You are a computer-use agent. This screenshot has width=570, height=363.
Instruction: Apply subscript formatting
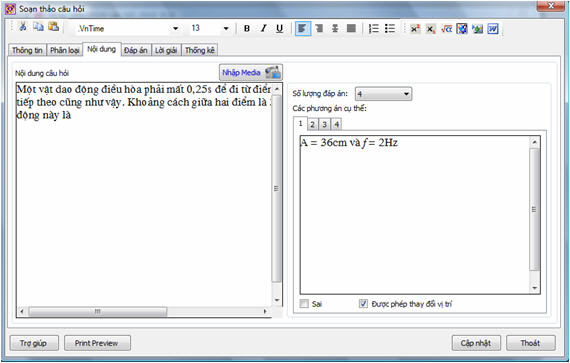tap(430, 29)
